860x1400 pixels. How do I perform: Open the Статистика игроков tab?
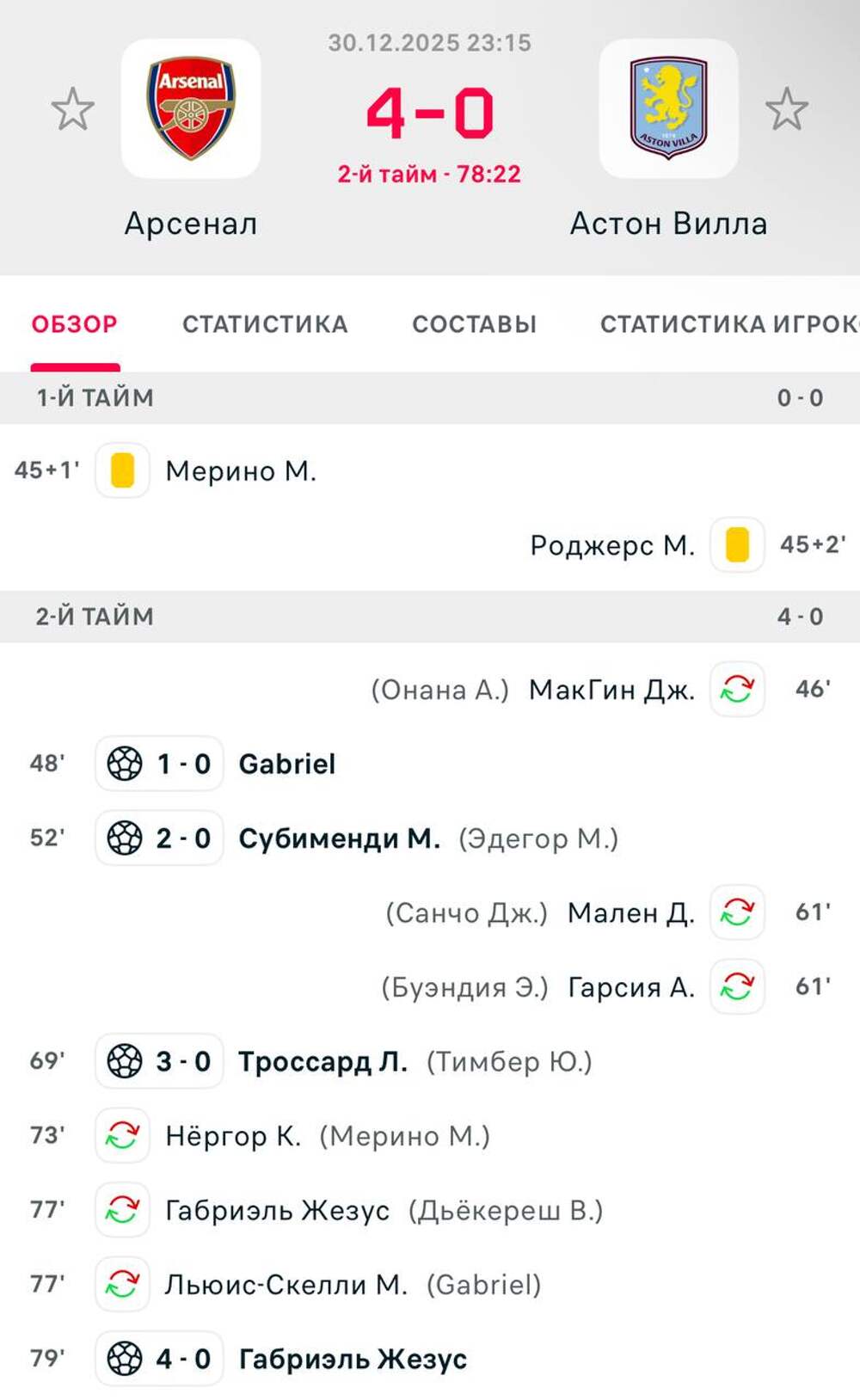pyautogui.click(x=728, y=324)
